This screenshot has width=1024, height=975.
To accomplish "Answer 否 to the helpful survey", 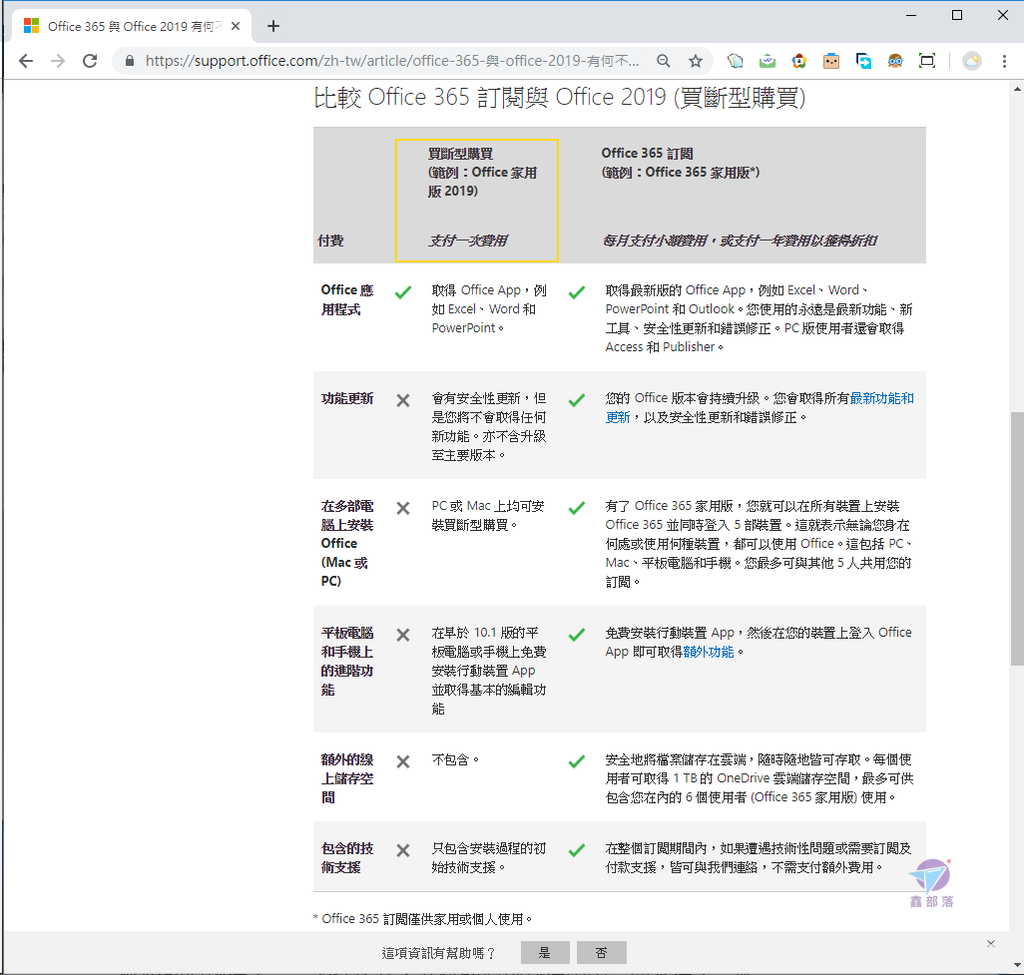I will [x=601, y=952].
